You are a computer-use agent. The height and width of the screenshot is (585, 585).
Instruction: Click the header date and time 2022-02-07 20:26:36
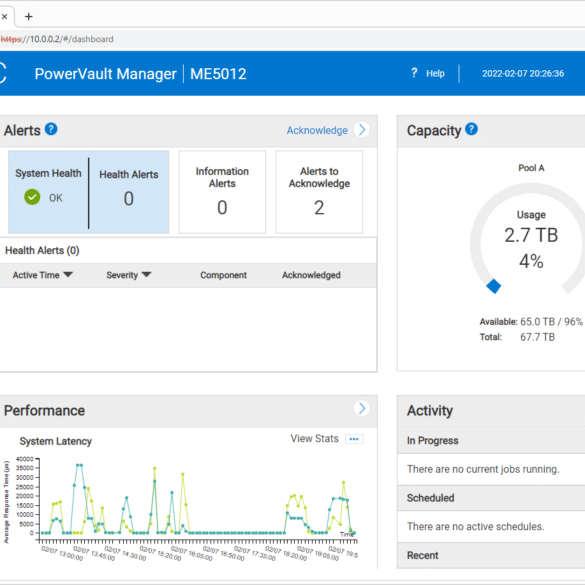coord(523,73)
